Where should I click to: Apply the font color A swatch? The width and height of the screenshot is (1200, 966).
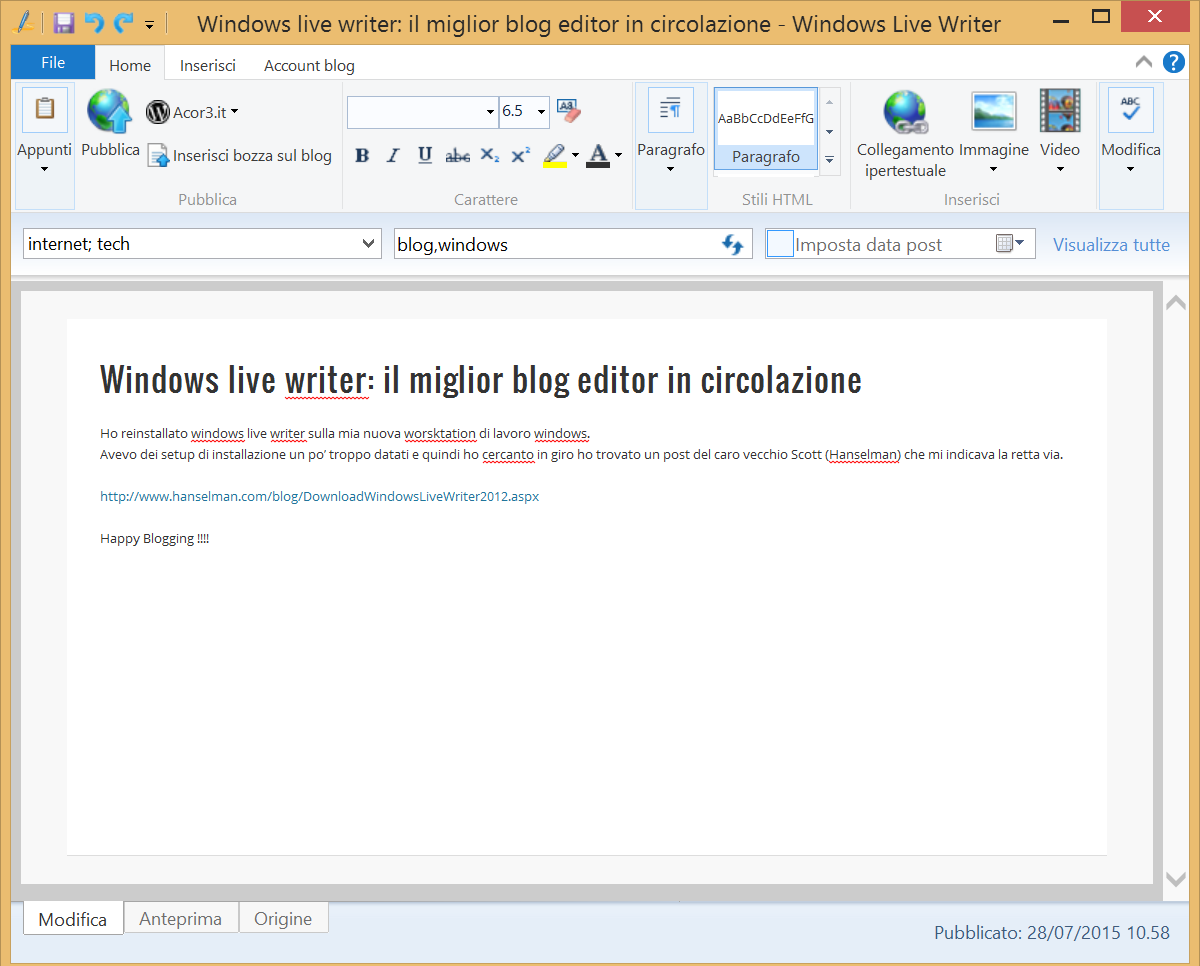coord(598,155)
